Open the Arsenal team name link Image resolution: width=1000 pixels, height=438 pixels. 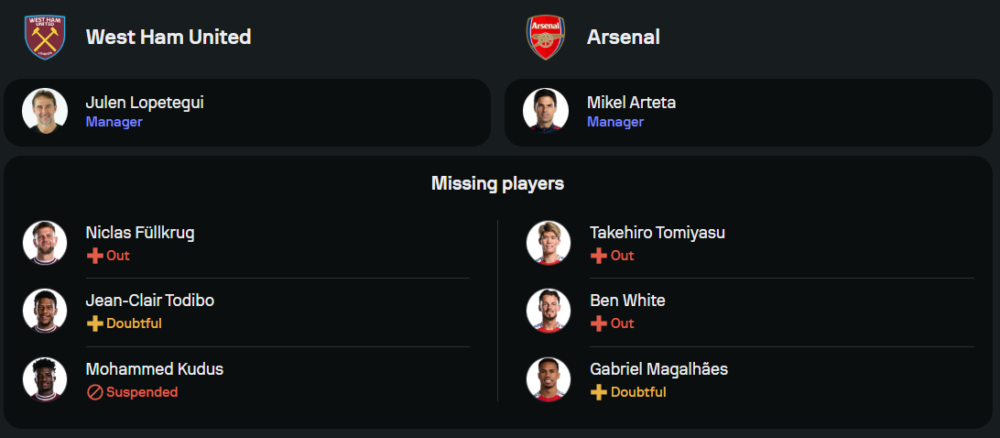pyautogui.click(x=623, y=37)
